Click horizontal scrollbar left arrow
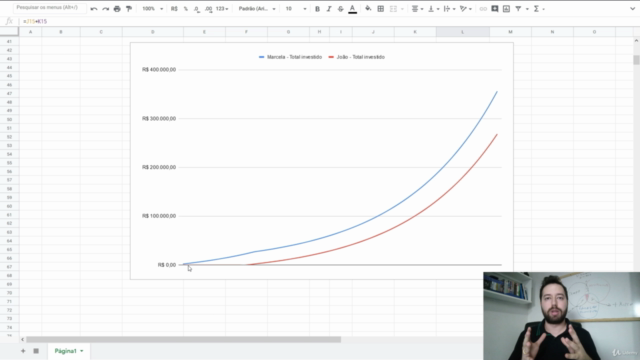Image resolution: width=640 pixels, height=360 pixels. [22, 340]
